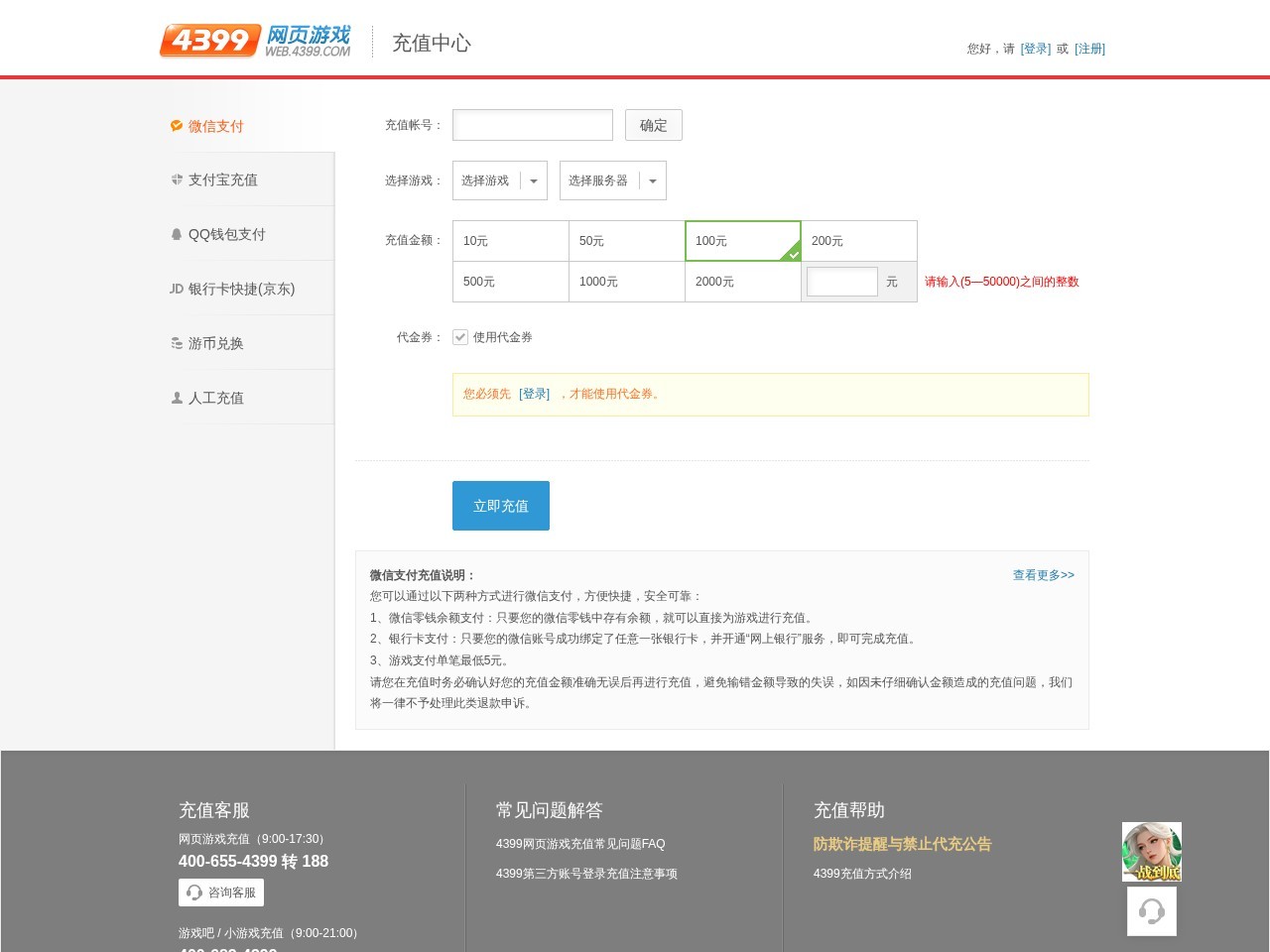Choose the 2000元 recharge amount
This screenshot has width=1270, height=952.
tap(742, 282)
